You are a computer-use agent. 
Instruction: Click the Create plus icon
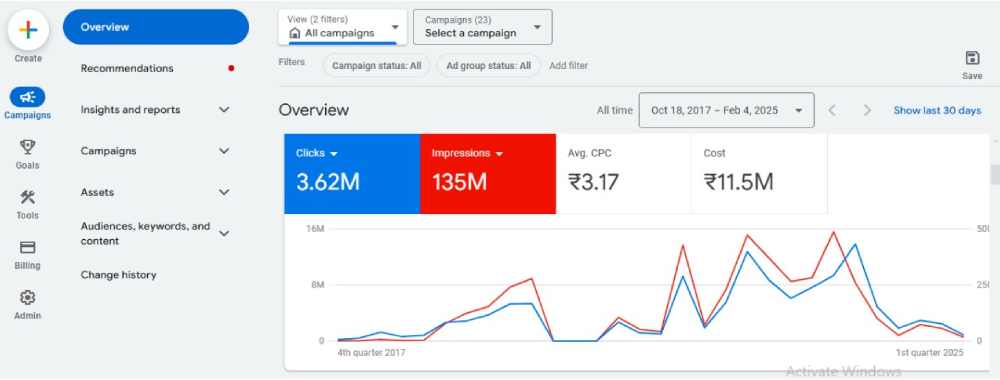28,30
